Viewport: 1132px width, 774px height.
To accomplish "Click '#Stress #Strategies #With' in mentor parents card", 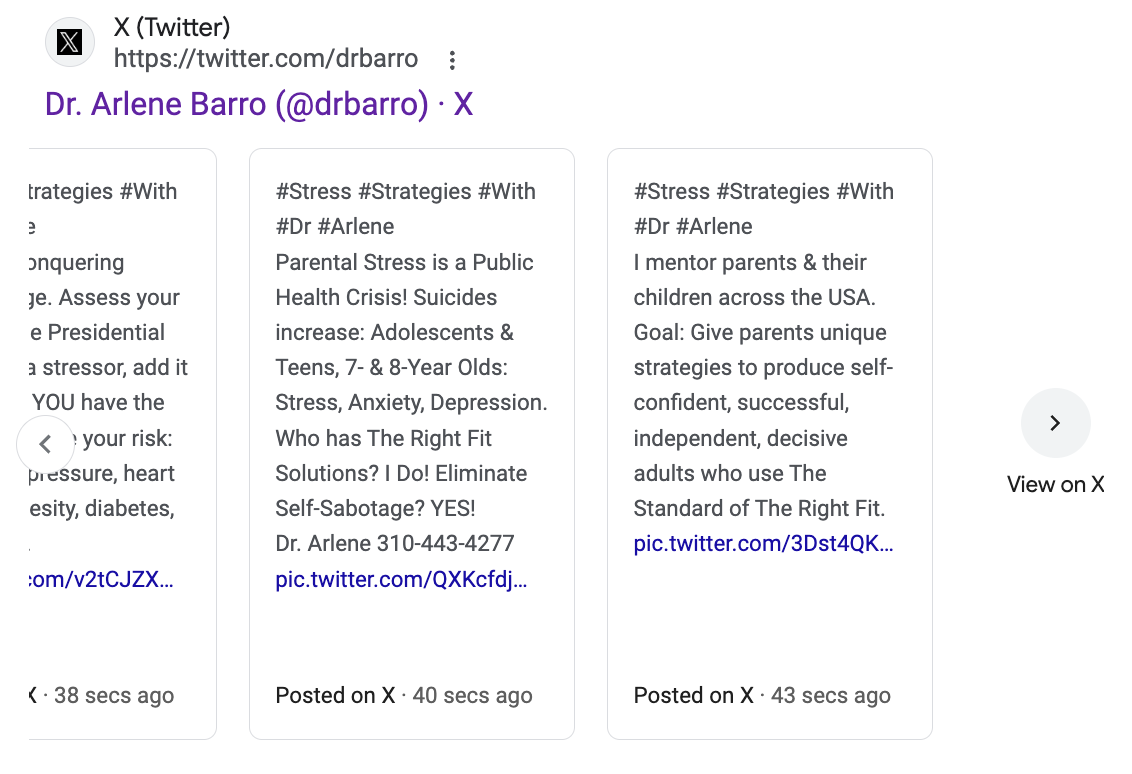I will pos(763,191).
